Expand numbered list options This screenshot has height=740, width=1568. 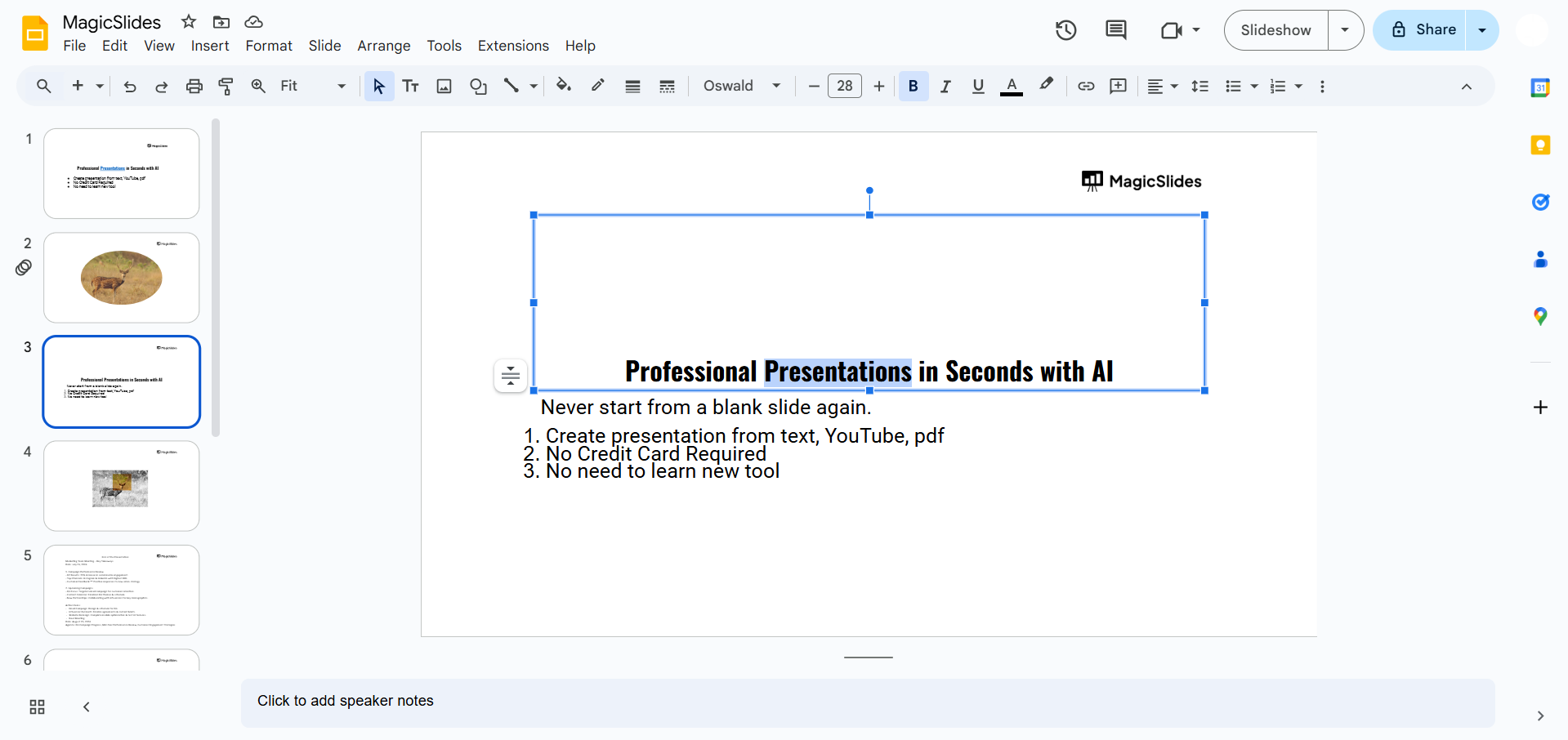tap(1298, 86)
